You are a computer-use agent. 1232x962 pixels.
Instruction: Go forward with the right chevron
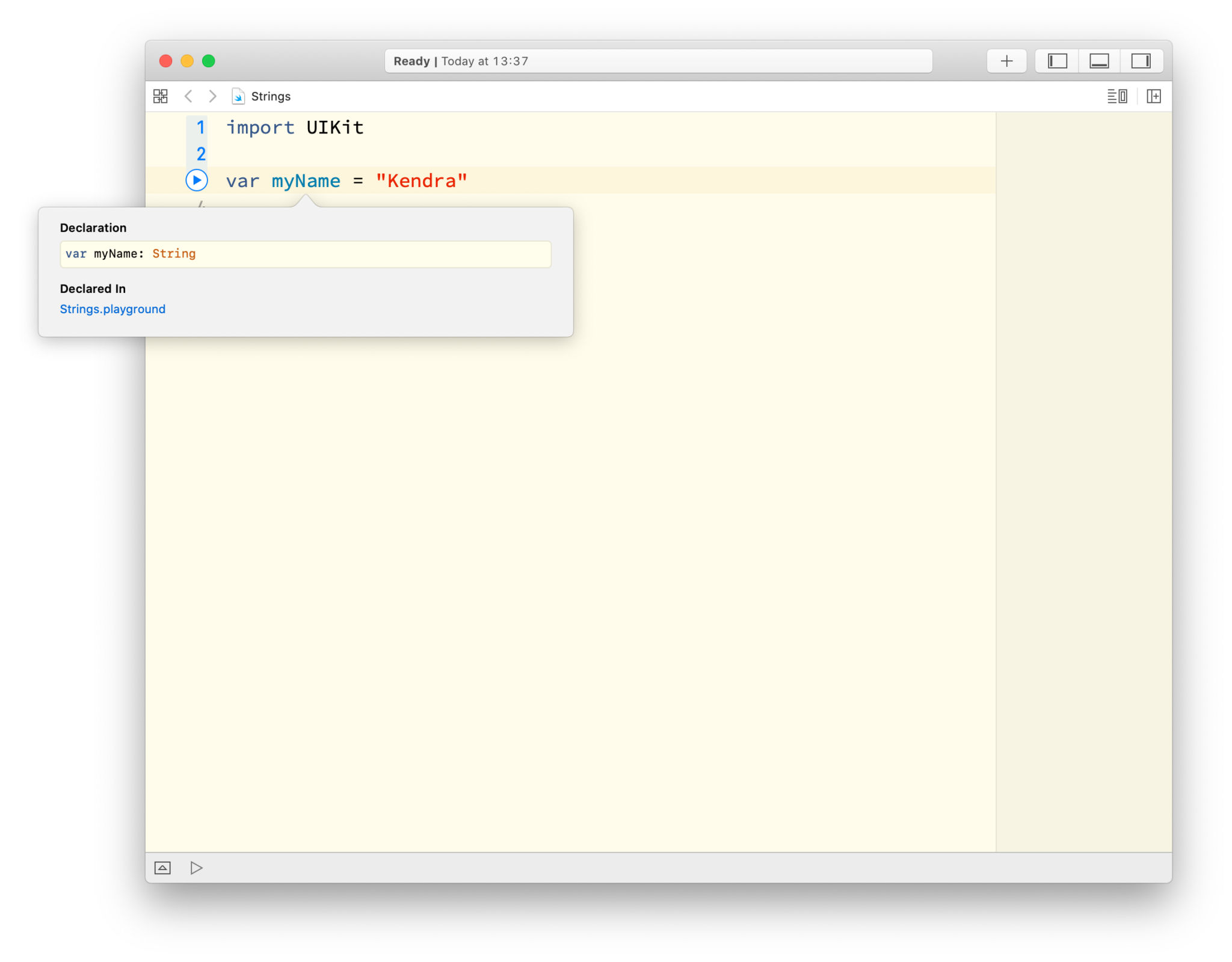tap(212, 96)
